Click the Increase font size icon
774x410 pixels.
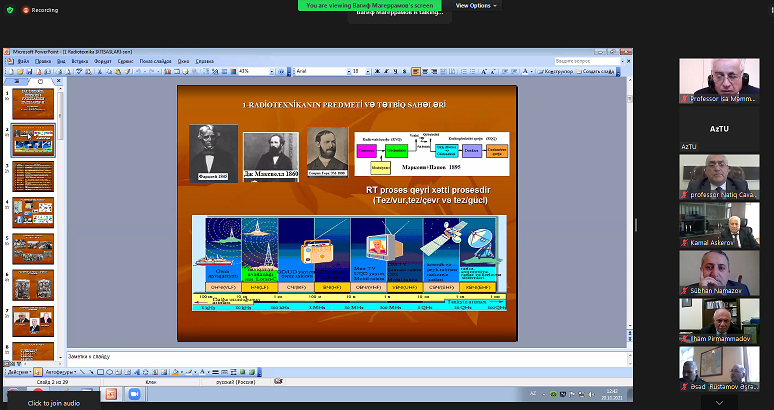pyautogui.click(x=484, y=72)
